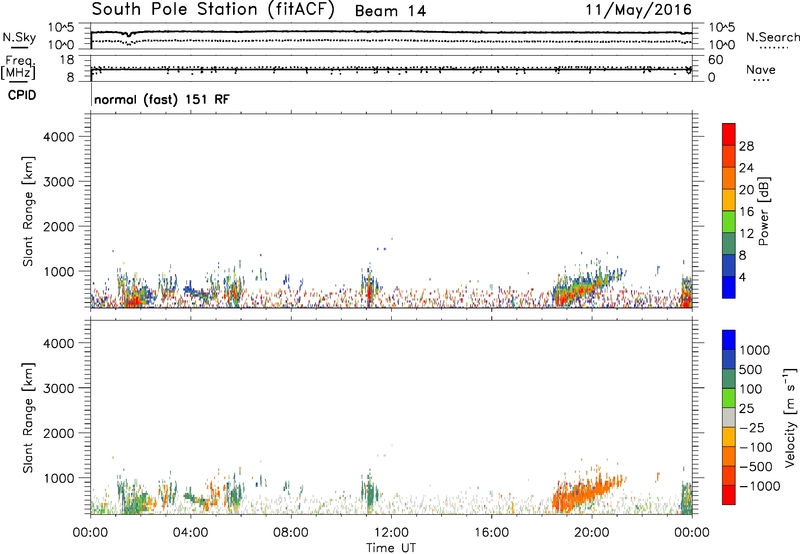Click the "Velocity [m s-1]" color bar title
Viewport: 800px width, 554px height.
[790, 417]
